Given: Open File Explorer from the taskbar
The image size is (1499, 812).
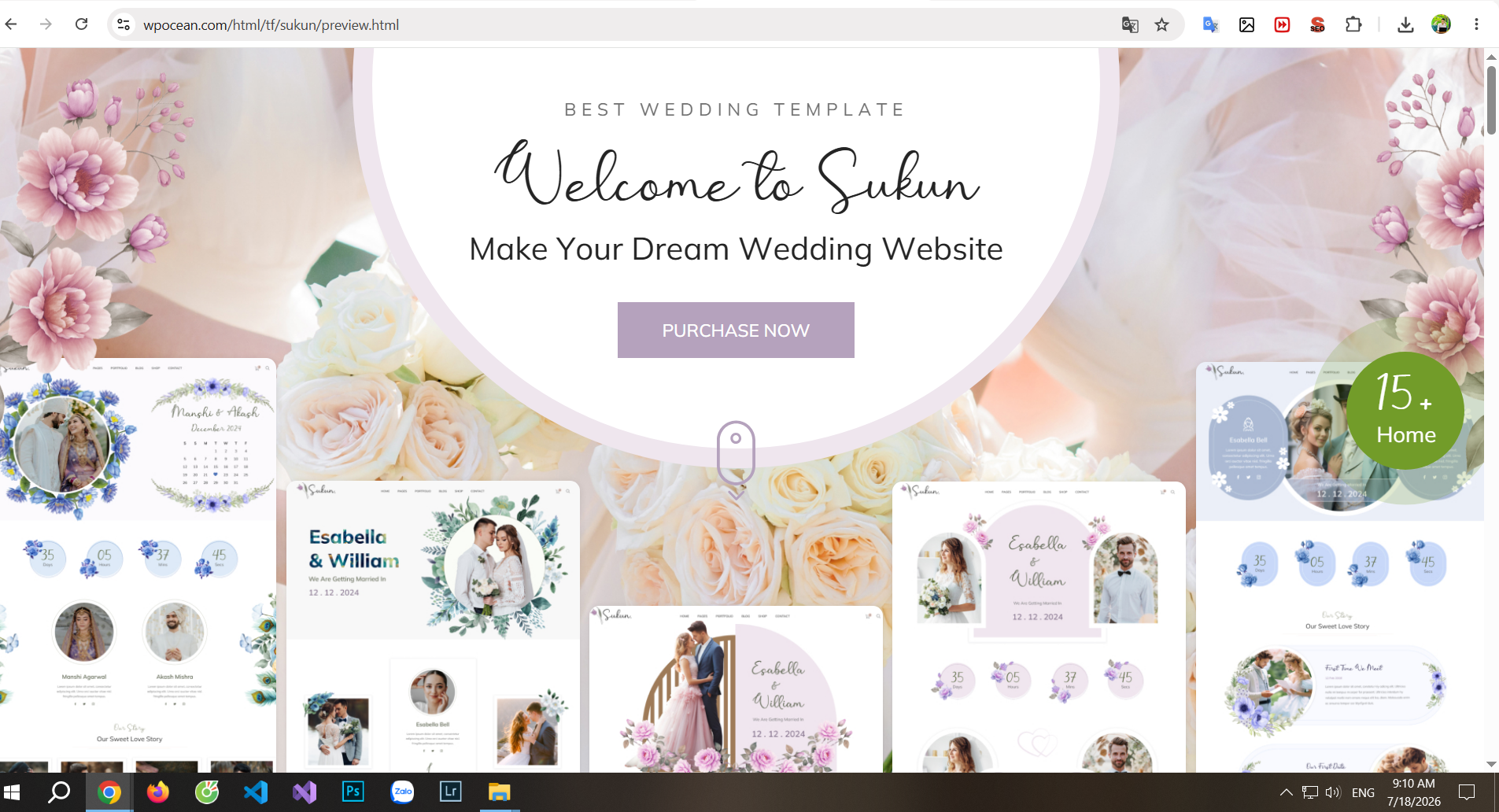Looking at the screenshot, I should coord(499,792).
